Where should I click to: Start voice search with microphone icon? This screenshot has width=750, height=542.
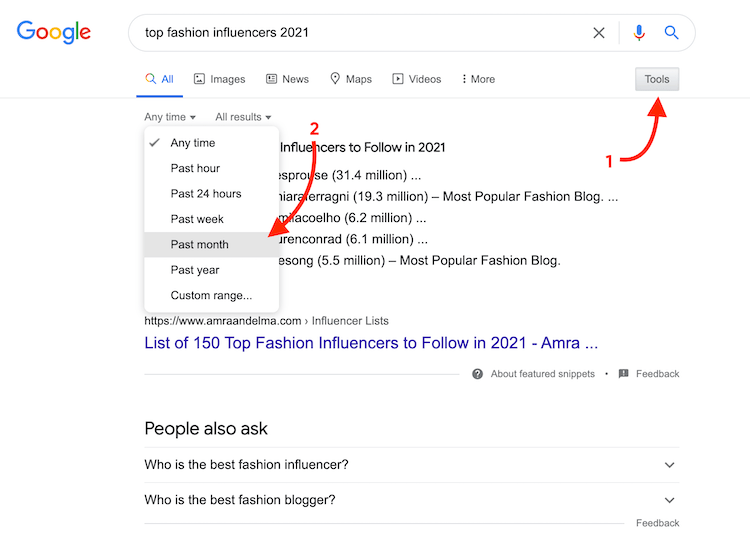(639, 33)
